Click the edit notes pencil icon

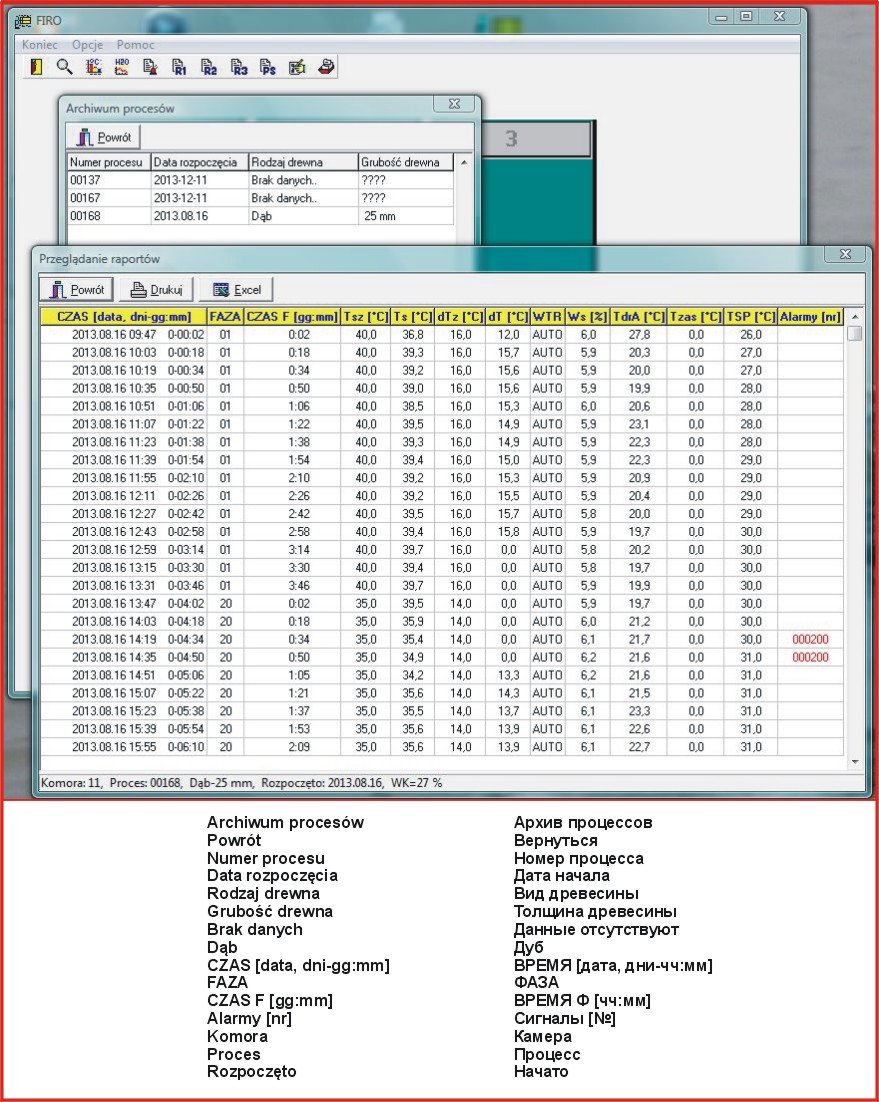tap(297, 67)
